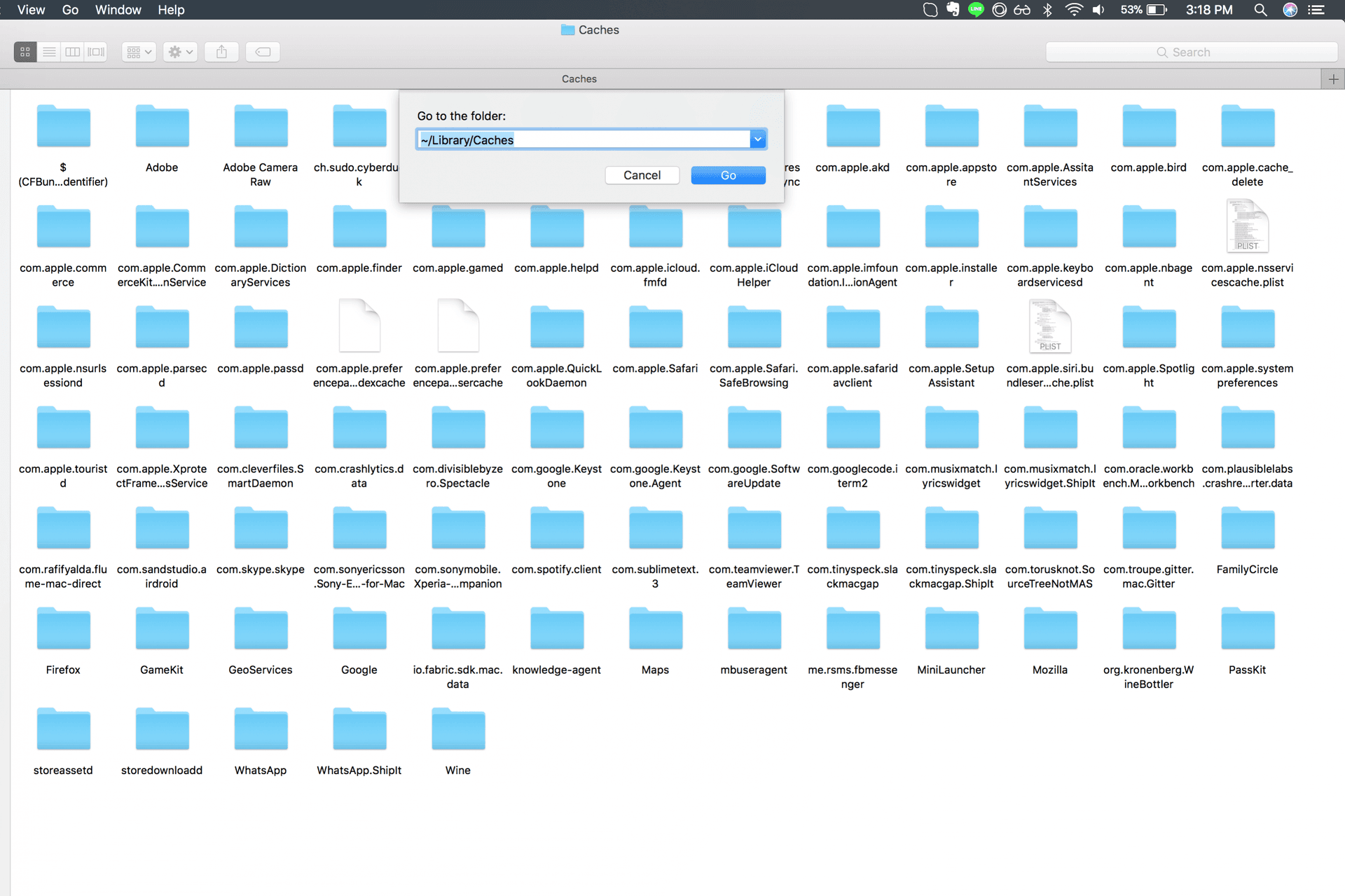Open the Action gear menu
Image resolution: width=1345 pixels, height=896 pixels.
[180, 52]
